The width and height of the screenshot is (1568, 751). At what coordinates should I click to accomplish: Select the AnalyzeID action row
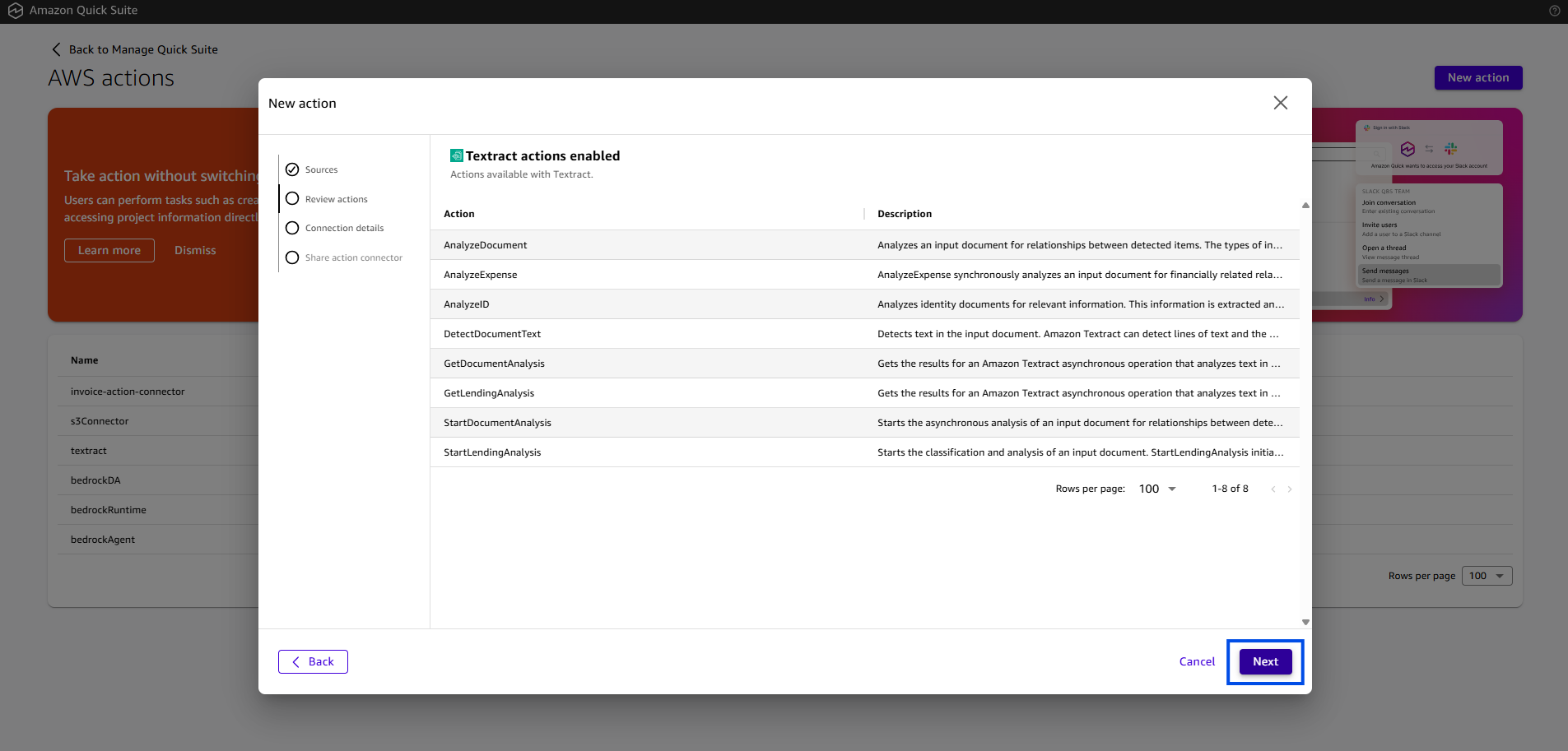click(864, 304)
